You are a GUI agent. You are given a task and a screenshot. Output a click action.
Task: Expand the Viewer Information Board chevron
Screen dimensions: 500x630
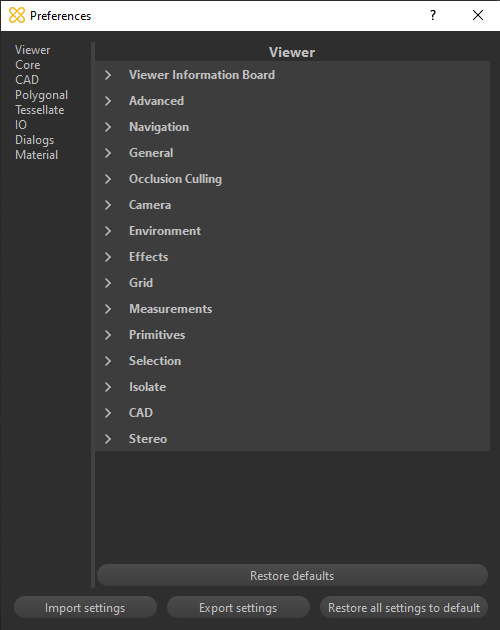point(108,75)
